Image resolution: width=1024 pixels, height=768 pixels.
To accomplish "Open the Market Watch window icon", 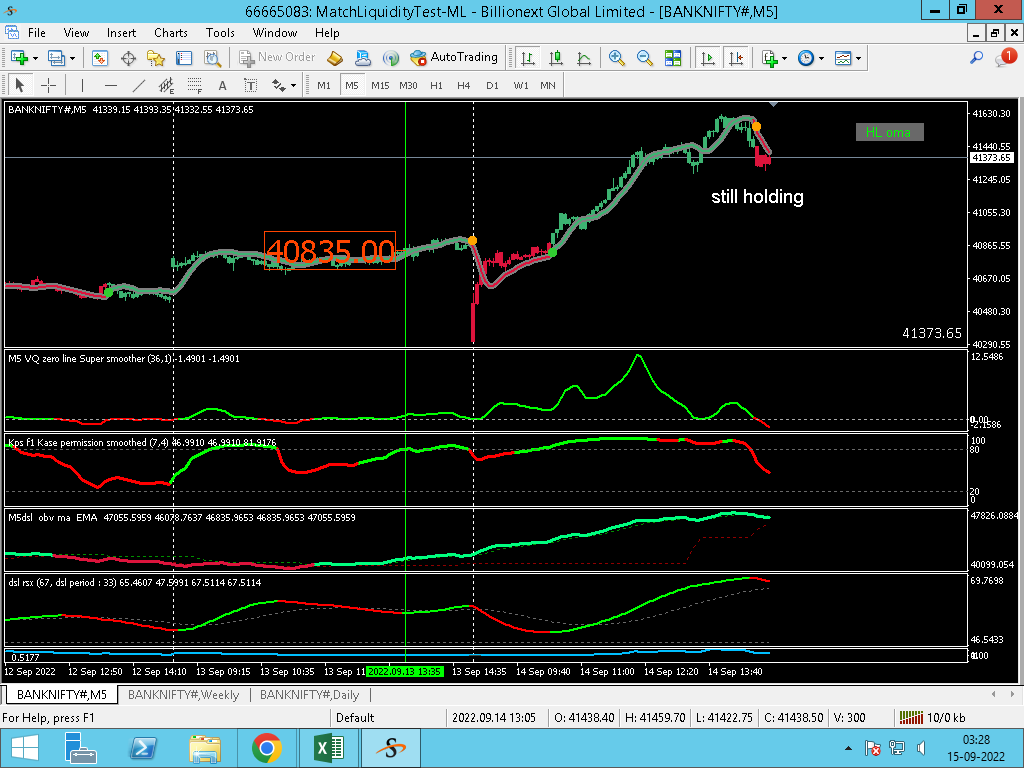I will [x=99, y=58].
